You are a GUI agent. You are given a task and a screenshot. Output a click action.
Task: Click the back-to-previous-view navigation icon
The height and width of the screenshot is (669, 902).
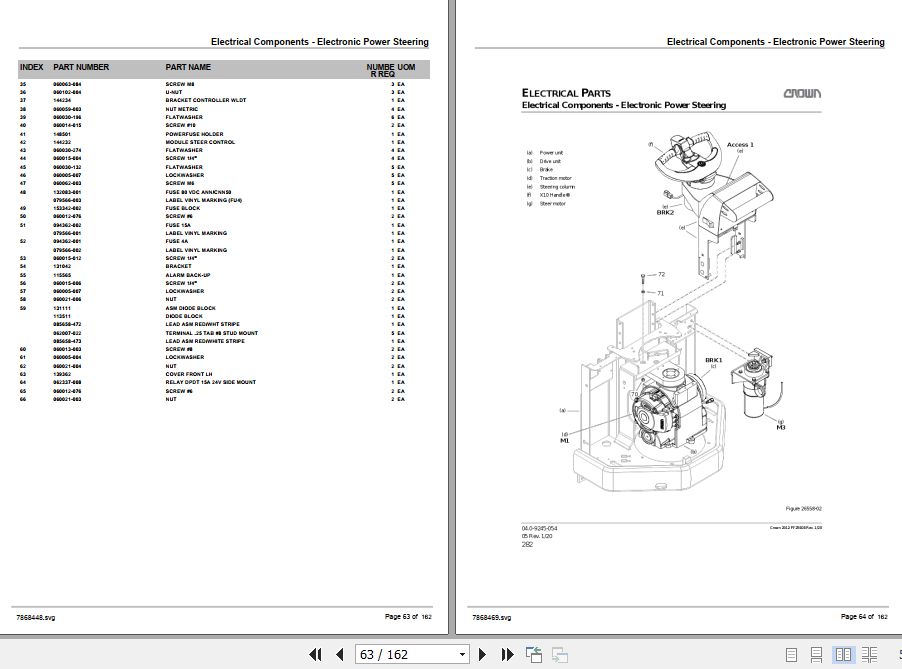click(534, 654)
